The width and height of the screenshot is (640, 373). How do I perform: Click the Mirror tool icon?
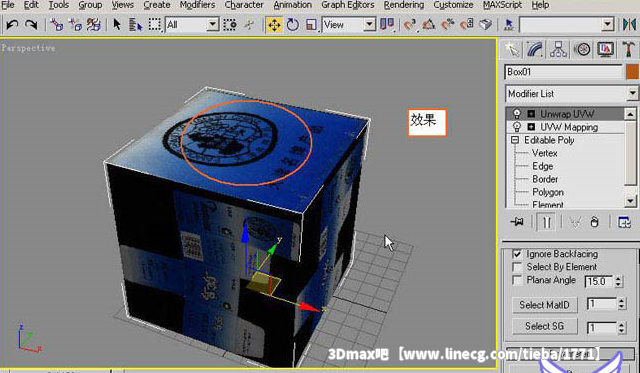(629, 25)
